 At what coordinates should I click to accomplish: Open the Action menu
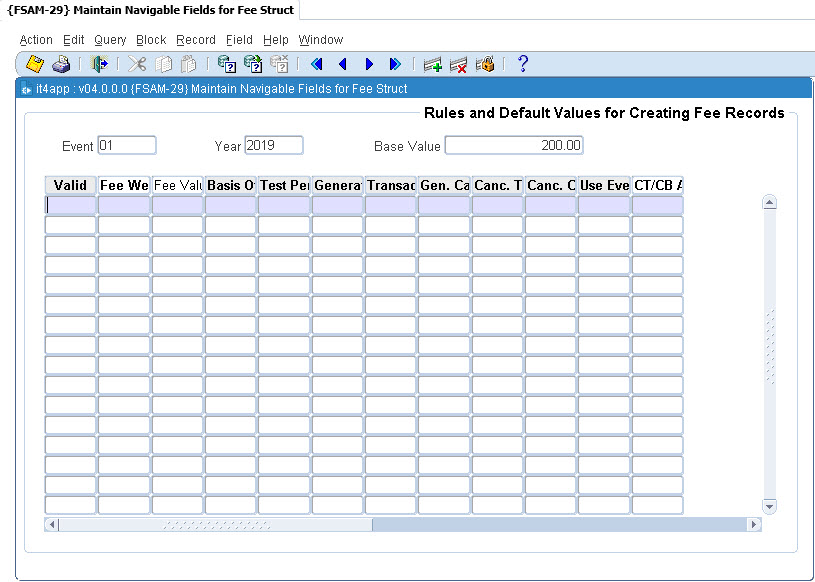[36, 40]
